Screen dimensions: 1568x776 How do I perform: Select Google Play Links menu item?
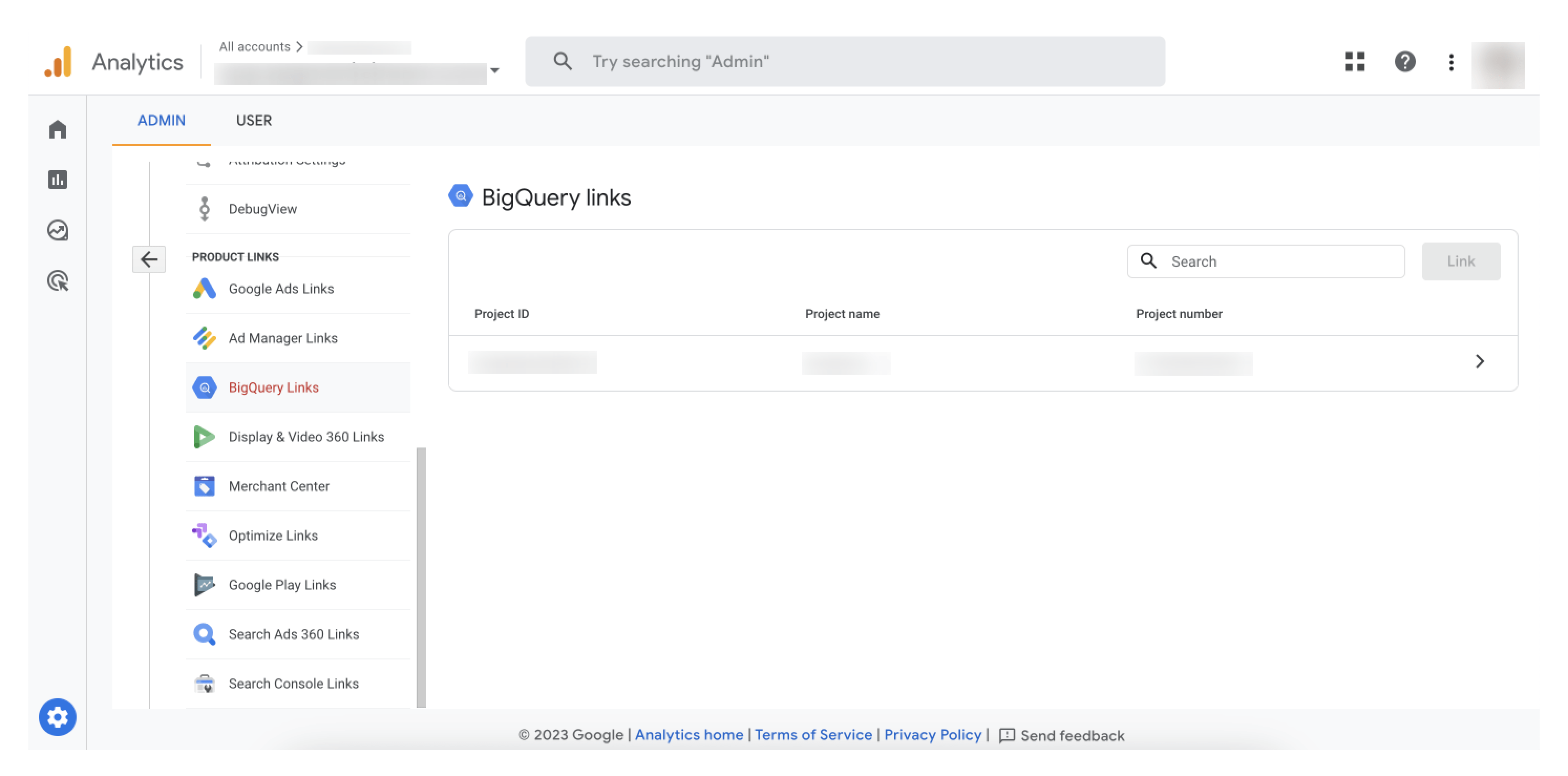(298, 585)
